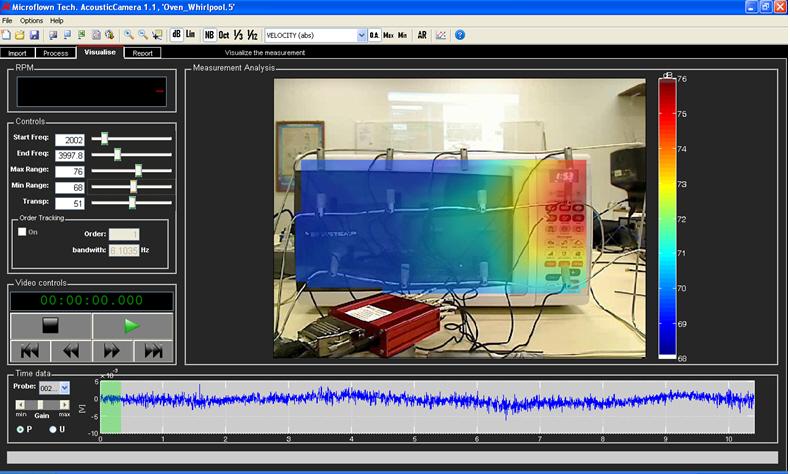Image resolution: width=790 pixels, height=474 pixels.
Task: Select 1/12 octave band analysis
Action: coord(252,35)
